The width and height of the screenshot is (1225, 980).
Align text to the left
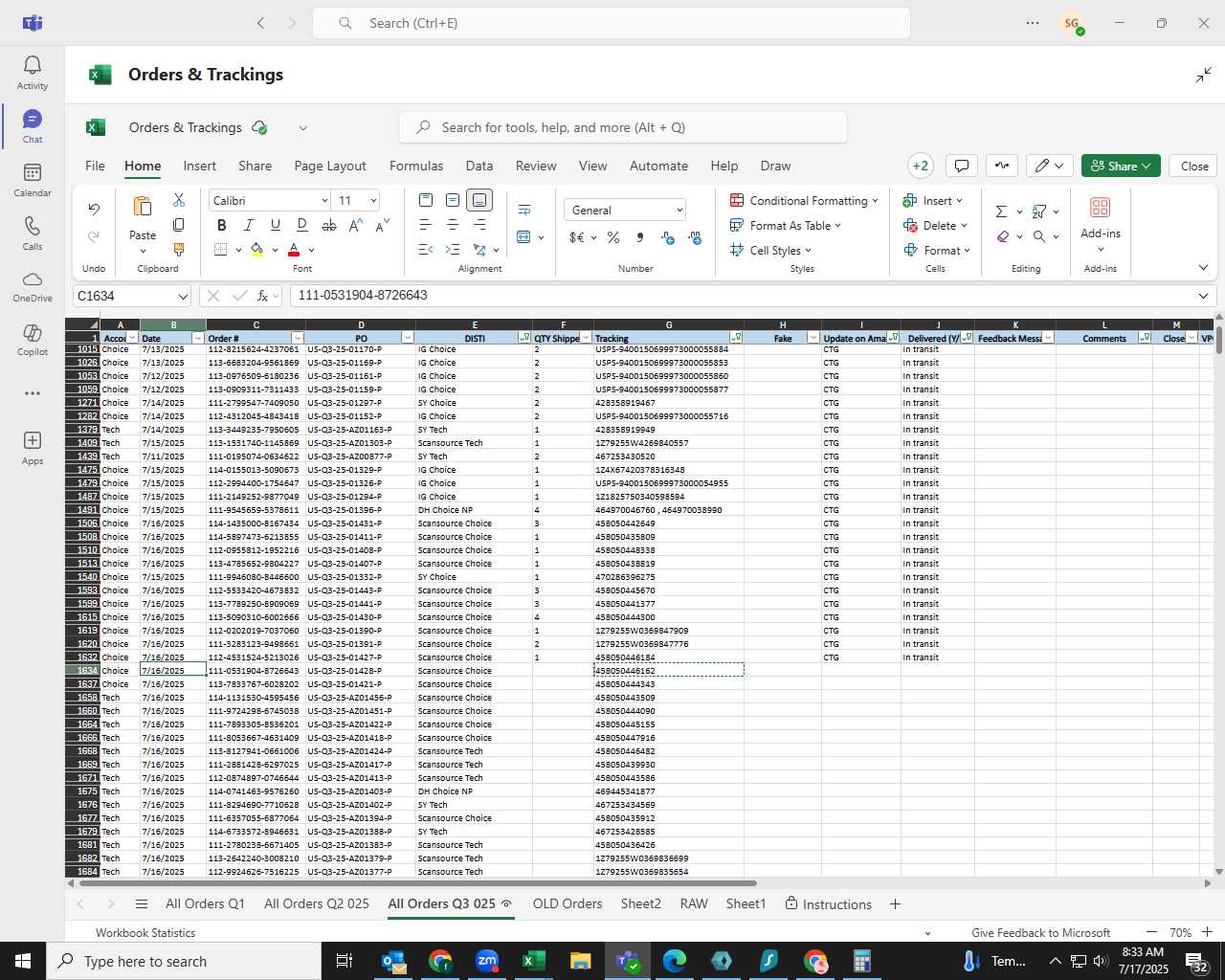(426, 225)
